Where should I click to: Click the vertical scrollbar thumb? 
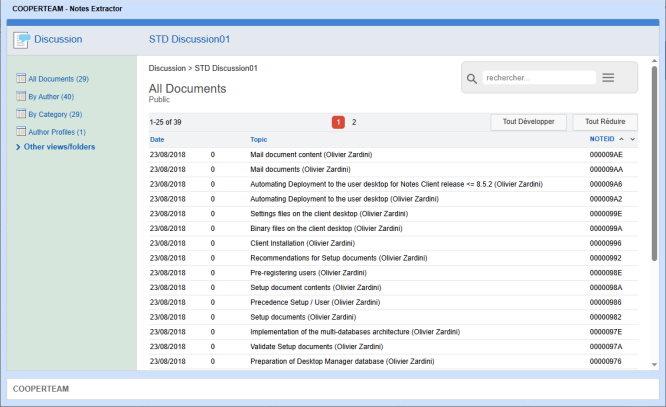point(654,164)
